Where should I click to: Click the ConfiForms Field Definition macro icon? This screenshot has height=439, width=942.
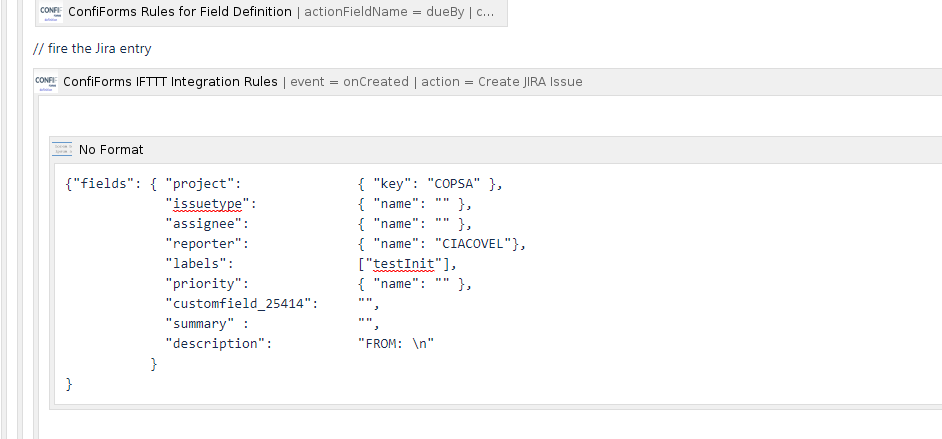click(x=51, y=12)
